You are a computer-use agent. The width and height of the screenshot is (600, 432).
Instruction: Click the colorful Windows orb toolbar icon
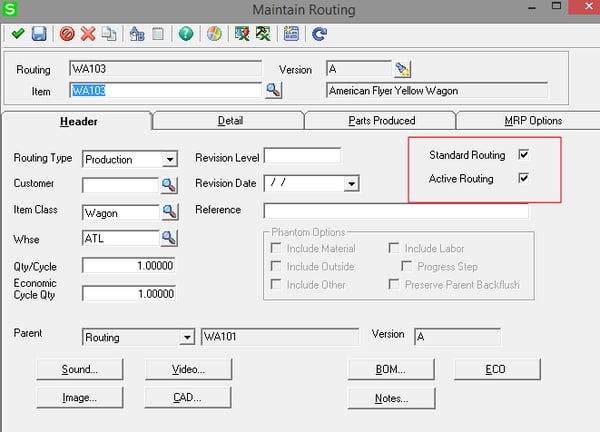pos(214,34)
